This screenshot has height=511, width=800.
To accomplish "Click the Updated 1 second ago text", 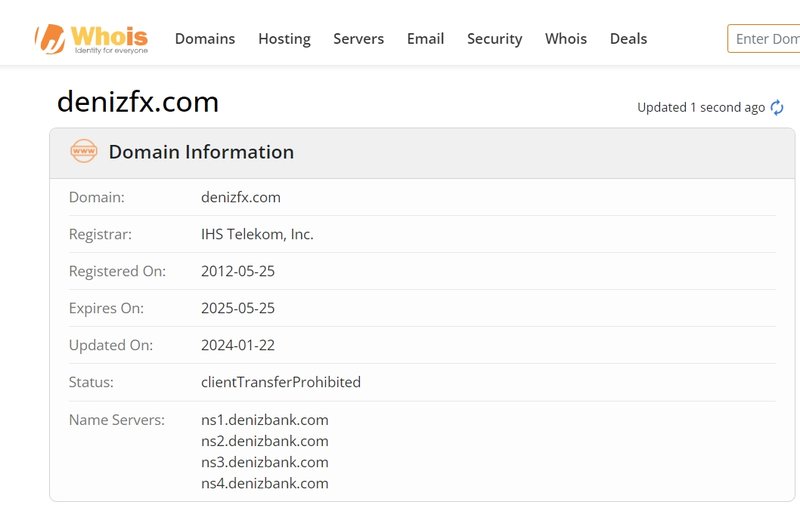I will (701, 107).
